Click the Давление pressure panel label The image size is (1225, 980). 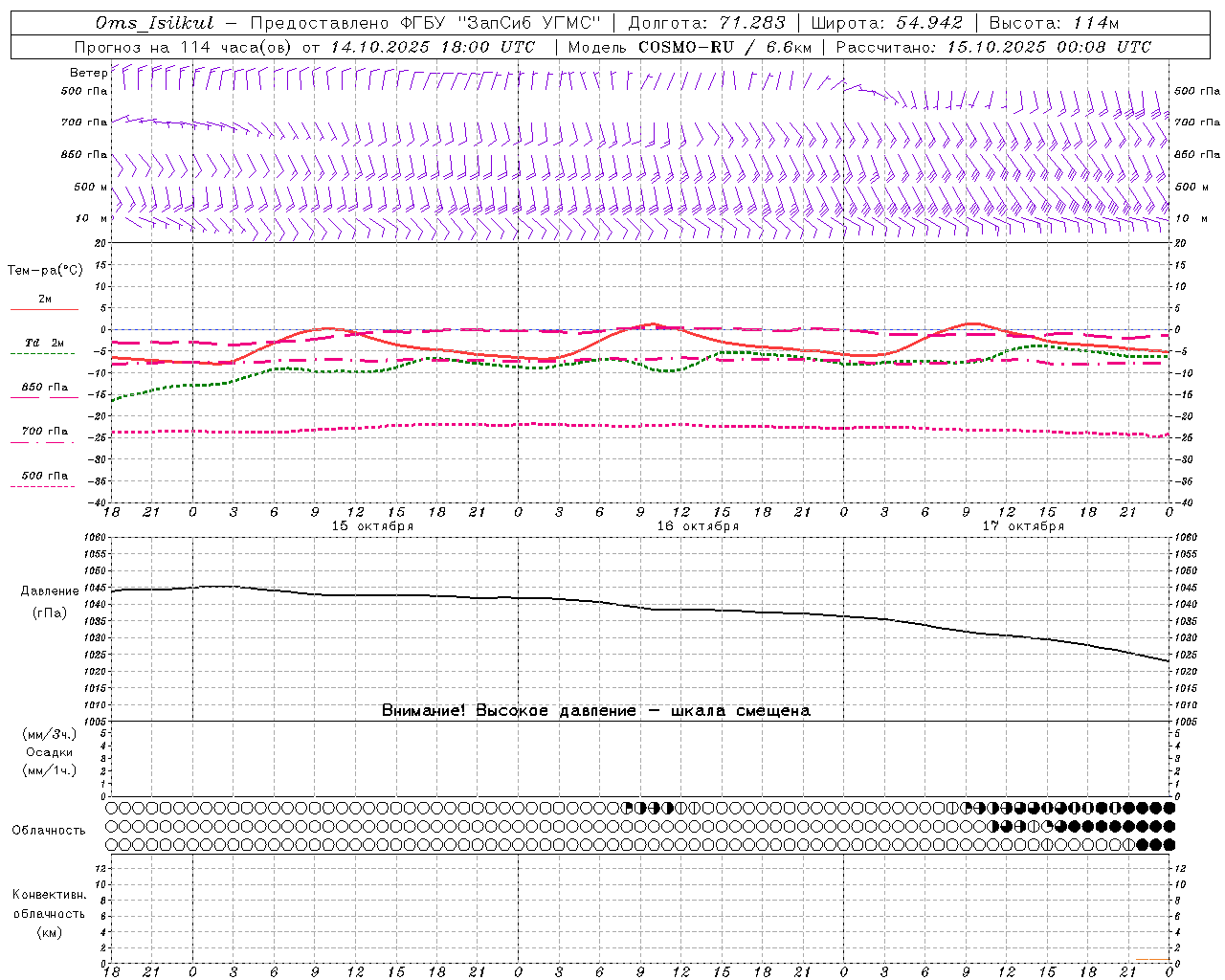point(50,591)
